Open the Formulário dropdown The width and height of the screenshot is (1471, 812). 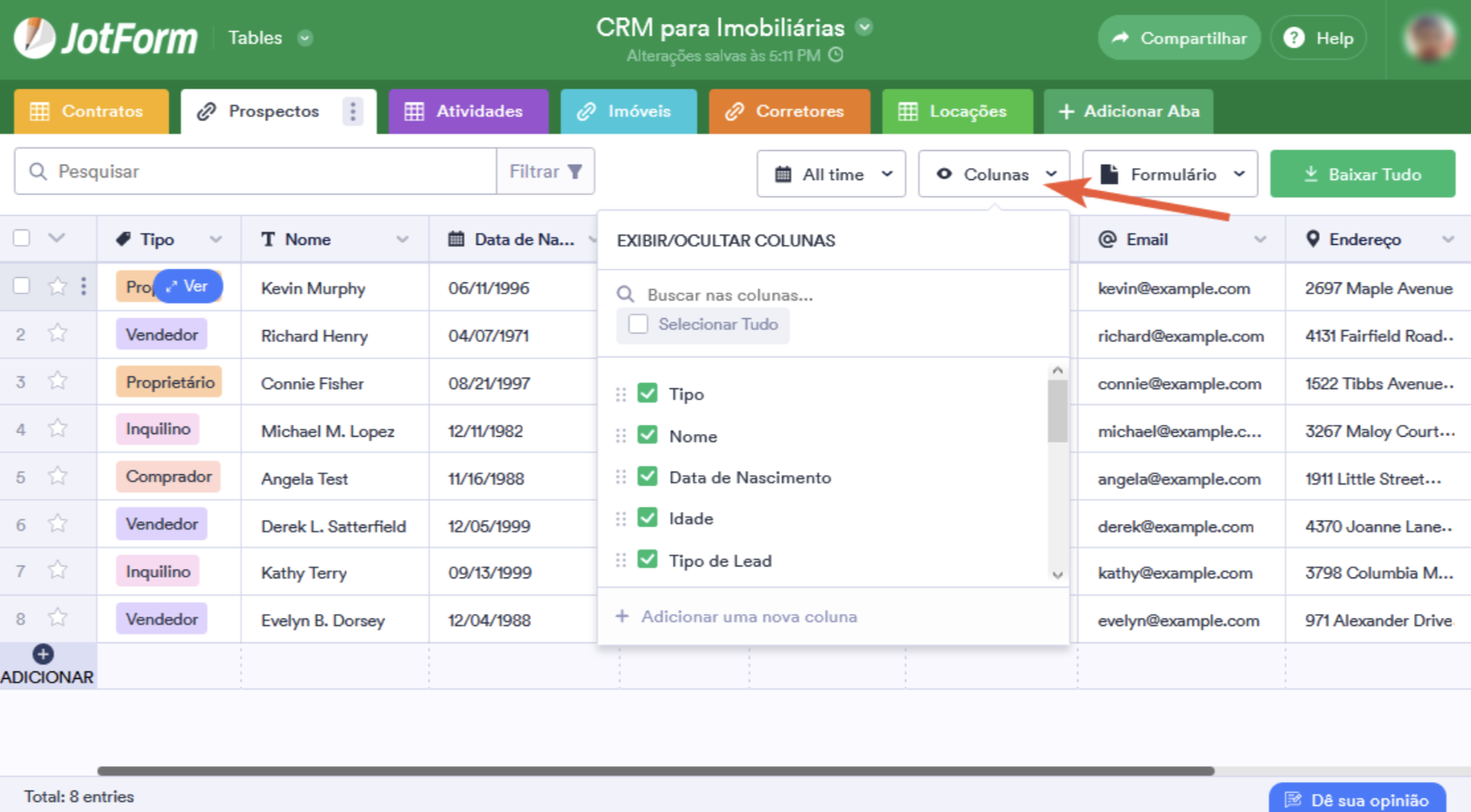(x=1171, y=174)
